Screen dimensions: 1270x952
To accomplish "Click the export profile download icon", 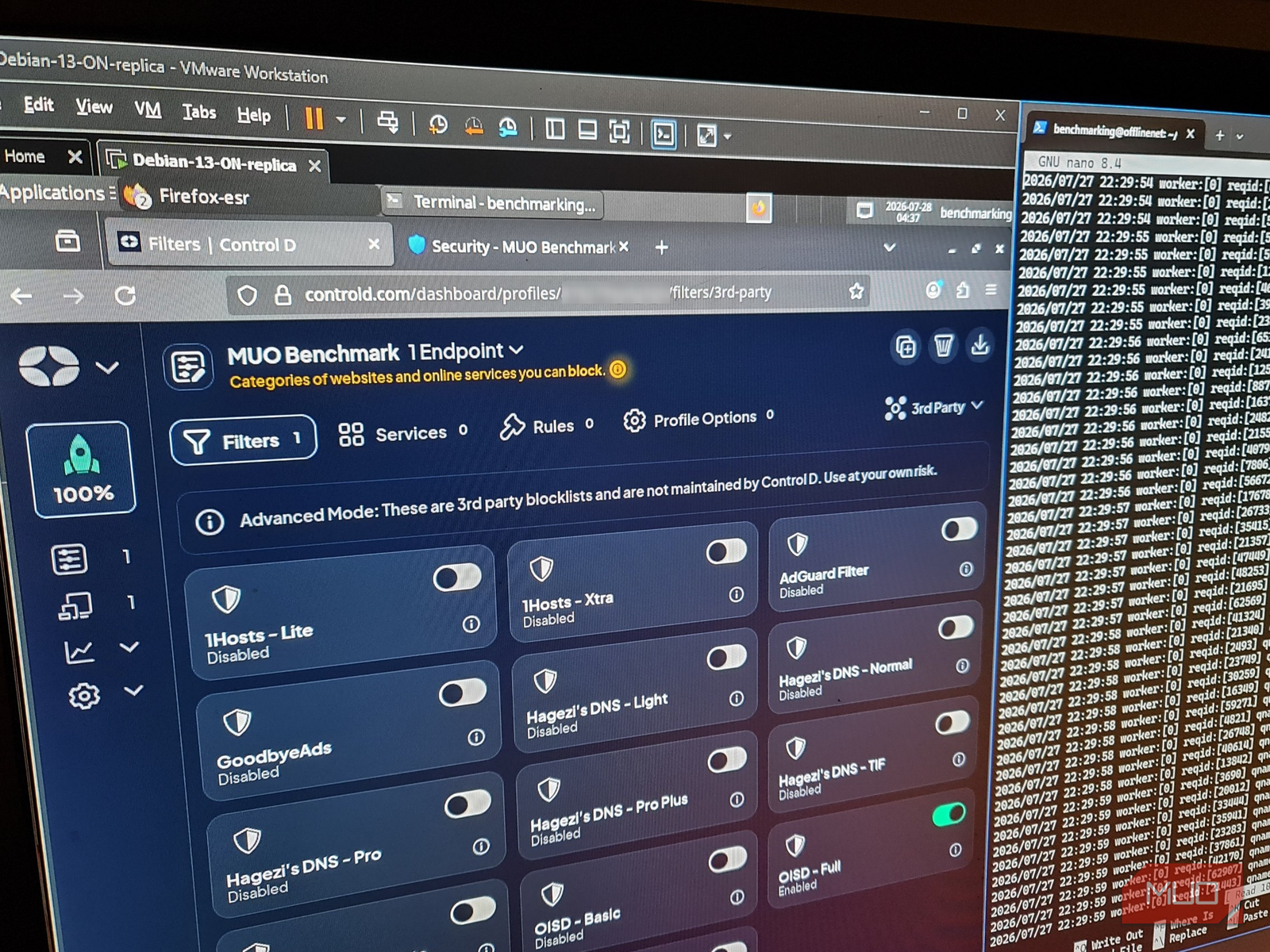I will tap(980, 344).
